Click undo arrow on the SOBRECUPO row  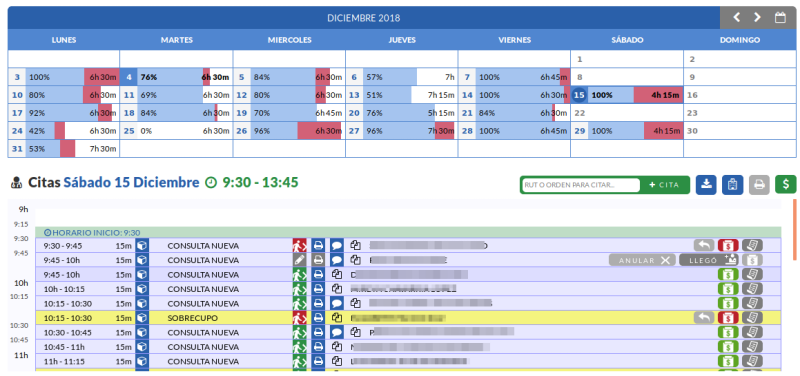pyautogui.click(x=704, y=317)
